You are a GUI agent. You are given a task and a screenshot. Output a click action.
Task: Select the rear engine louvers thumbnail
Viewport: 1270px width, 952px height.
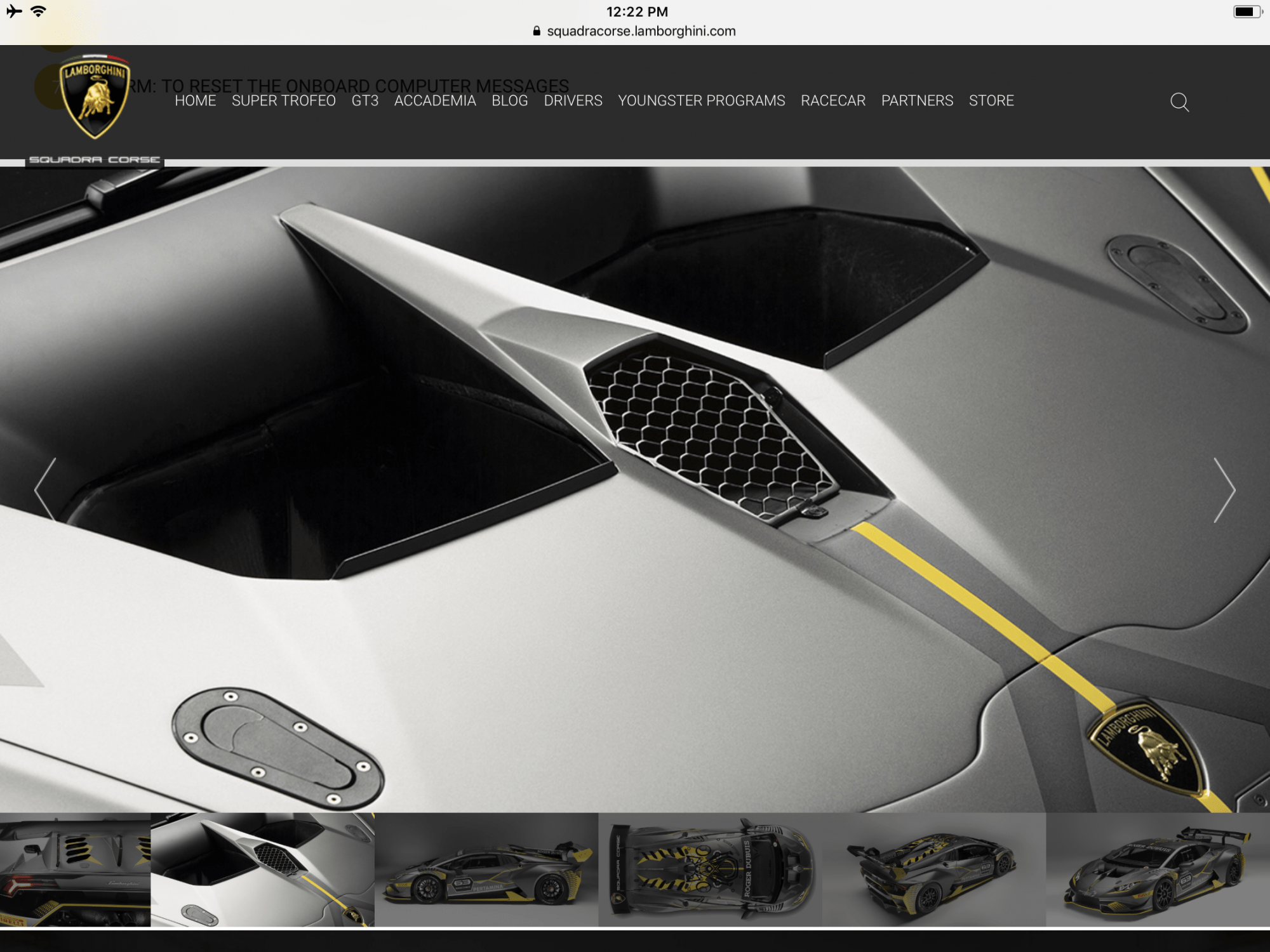(x=75, y=869)
